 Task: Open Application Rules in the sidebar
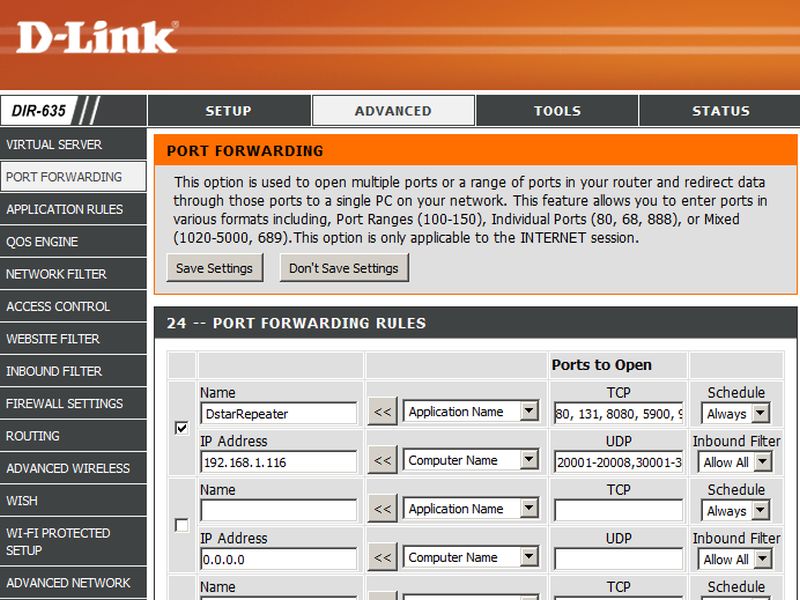(73, 209)
